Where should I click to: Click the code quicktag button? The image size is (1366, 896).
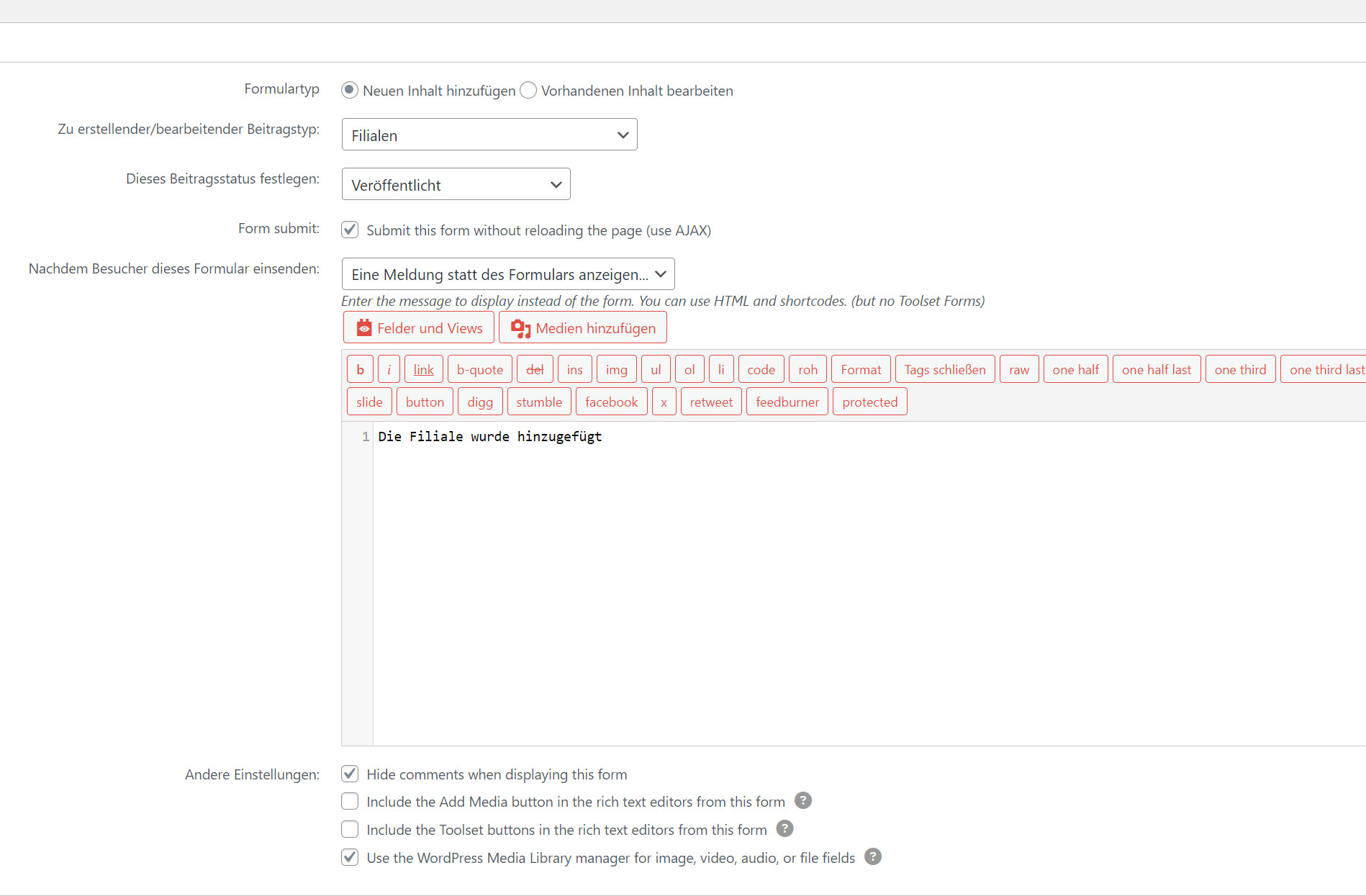pyautogui.click(x=761, y=369)
